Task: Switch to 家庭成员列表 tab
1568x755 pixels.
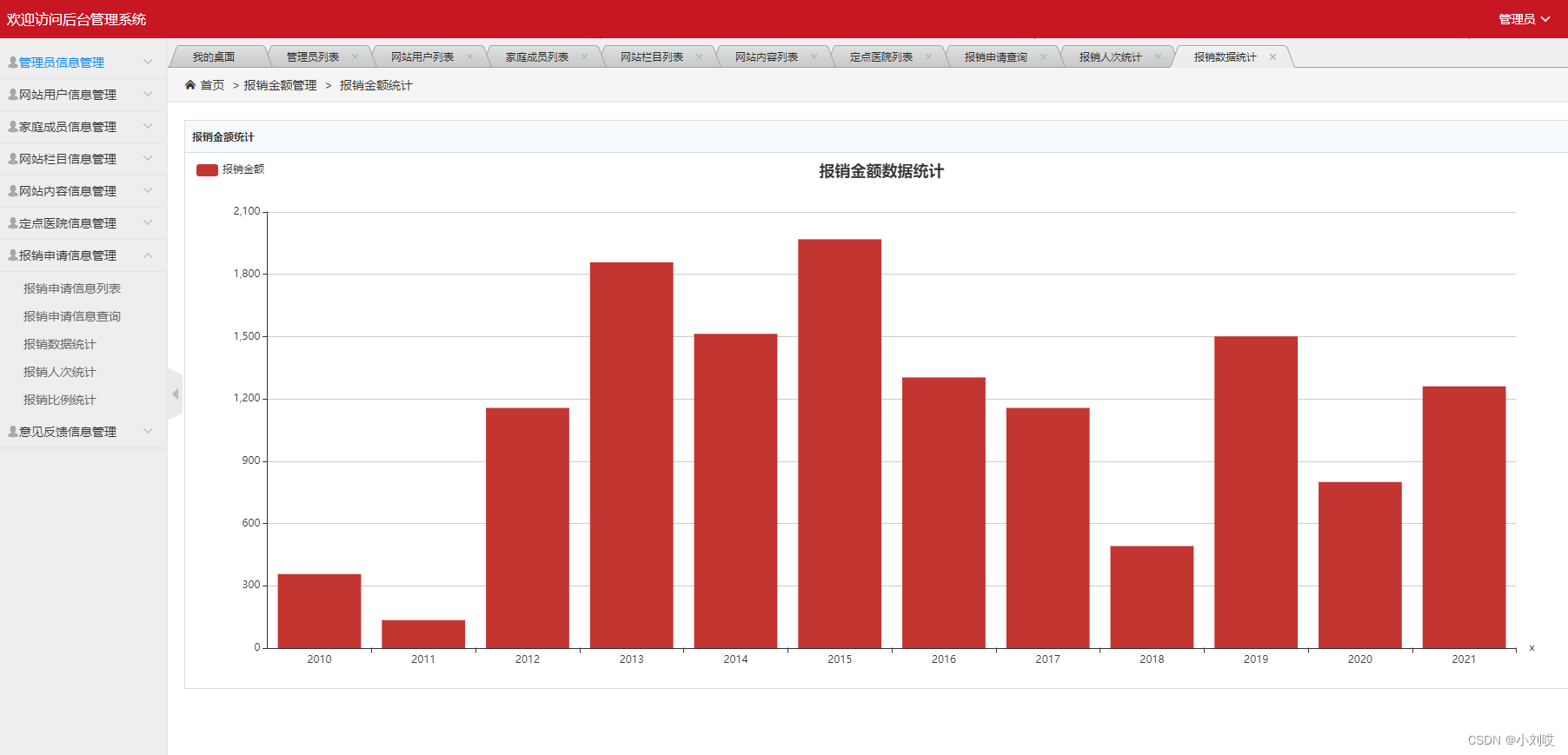Action: pyautogui.click(x=537, y=57)
